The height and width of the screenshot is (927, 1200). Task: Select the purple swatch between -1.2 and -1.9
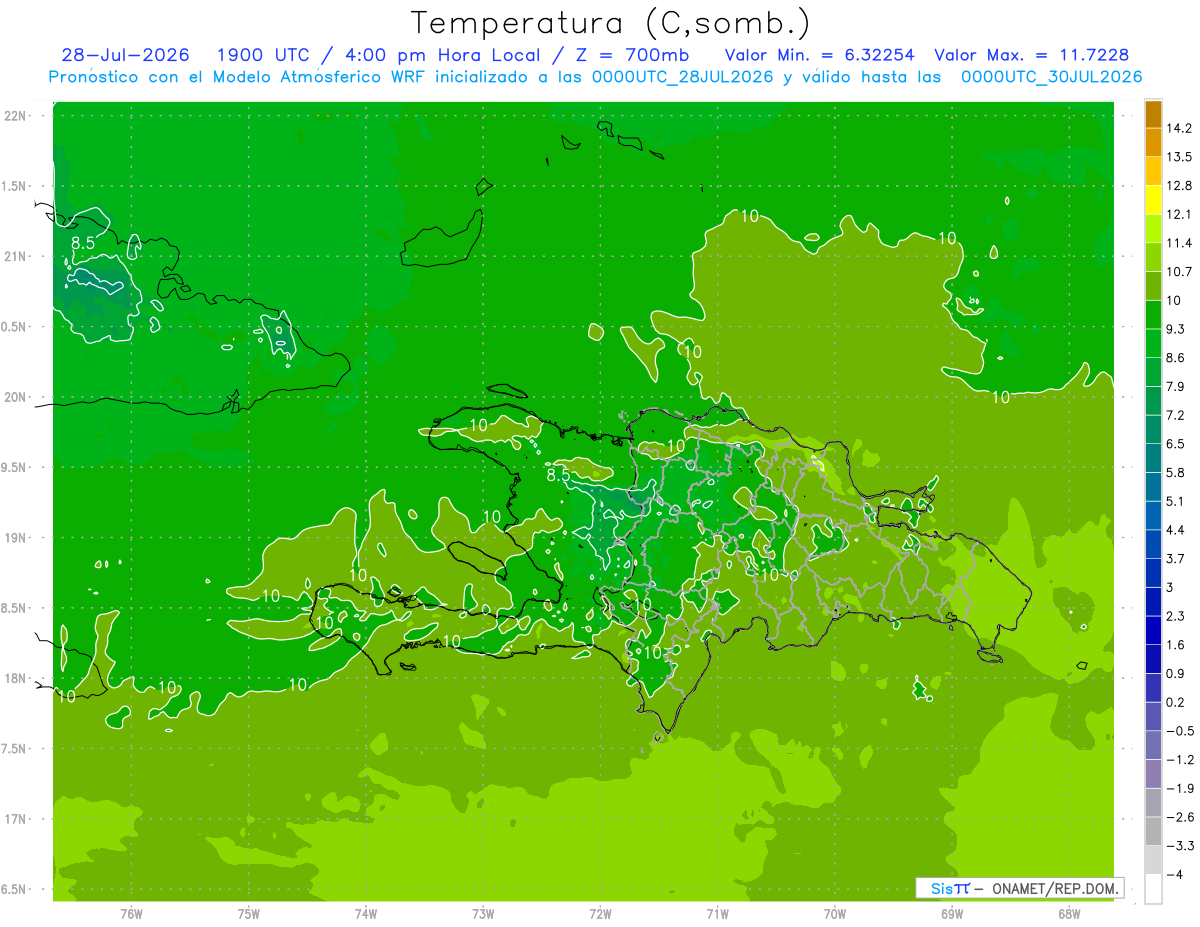1153,774
